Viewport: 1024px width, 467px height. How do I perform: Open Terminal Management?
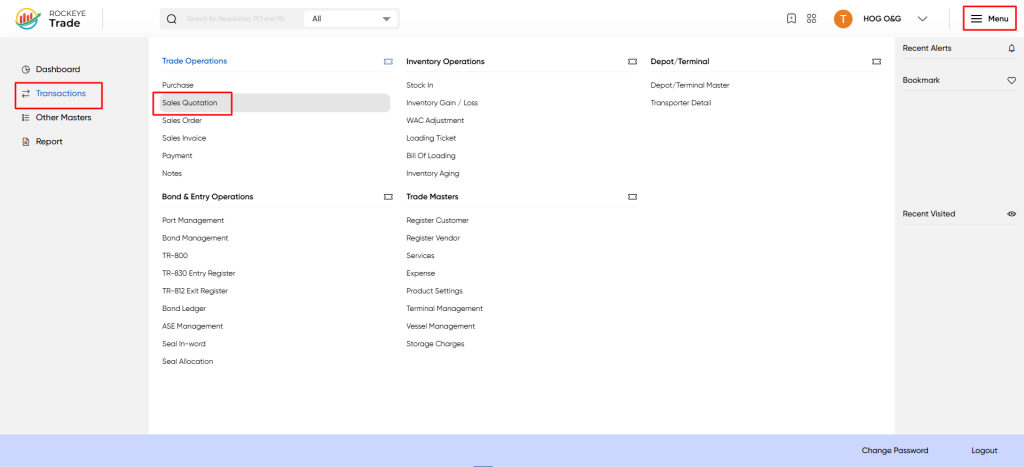(445, 309)
